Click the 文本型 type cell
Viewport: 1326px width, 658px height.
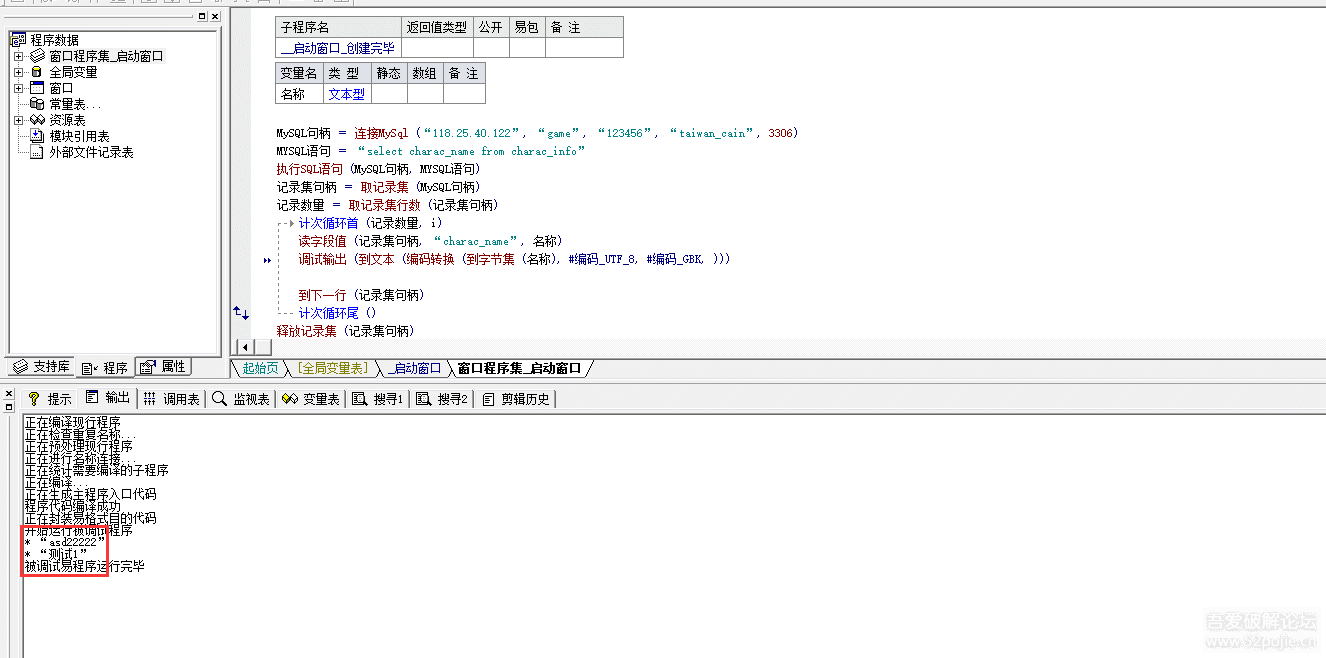click(347, 94)
